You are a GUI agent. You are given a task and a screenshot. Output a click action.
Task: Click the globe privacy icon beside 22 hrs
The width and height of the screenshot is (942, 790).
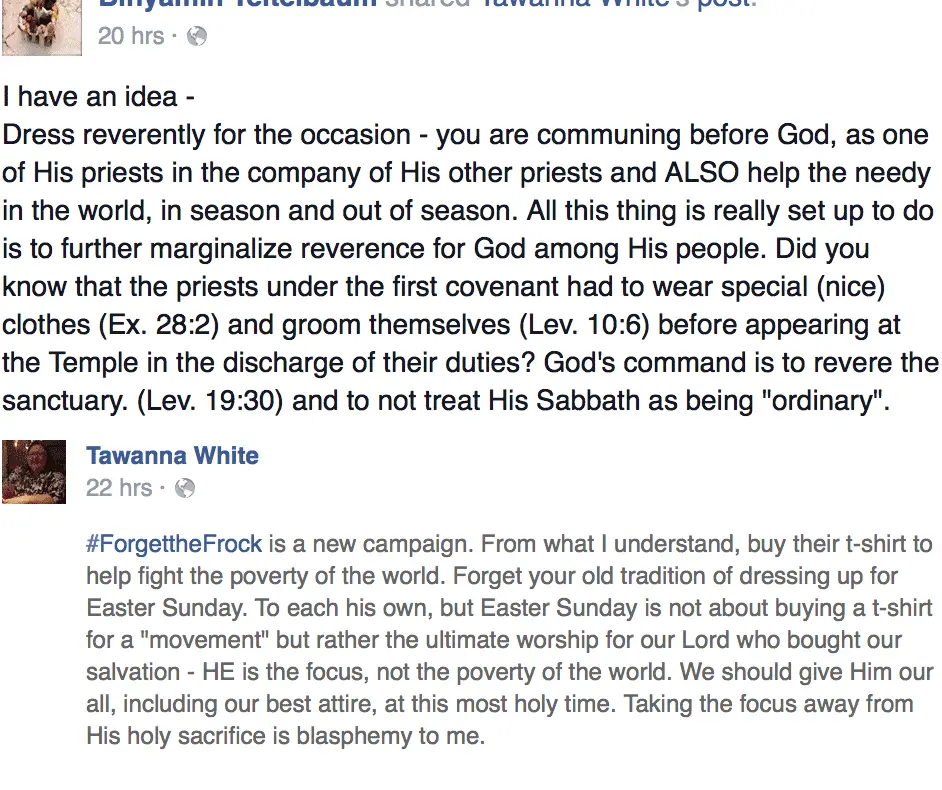click(185, 488)
